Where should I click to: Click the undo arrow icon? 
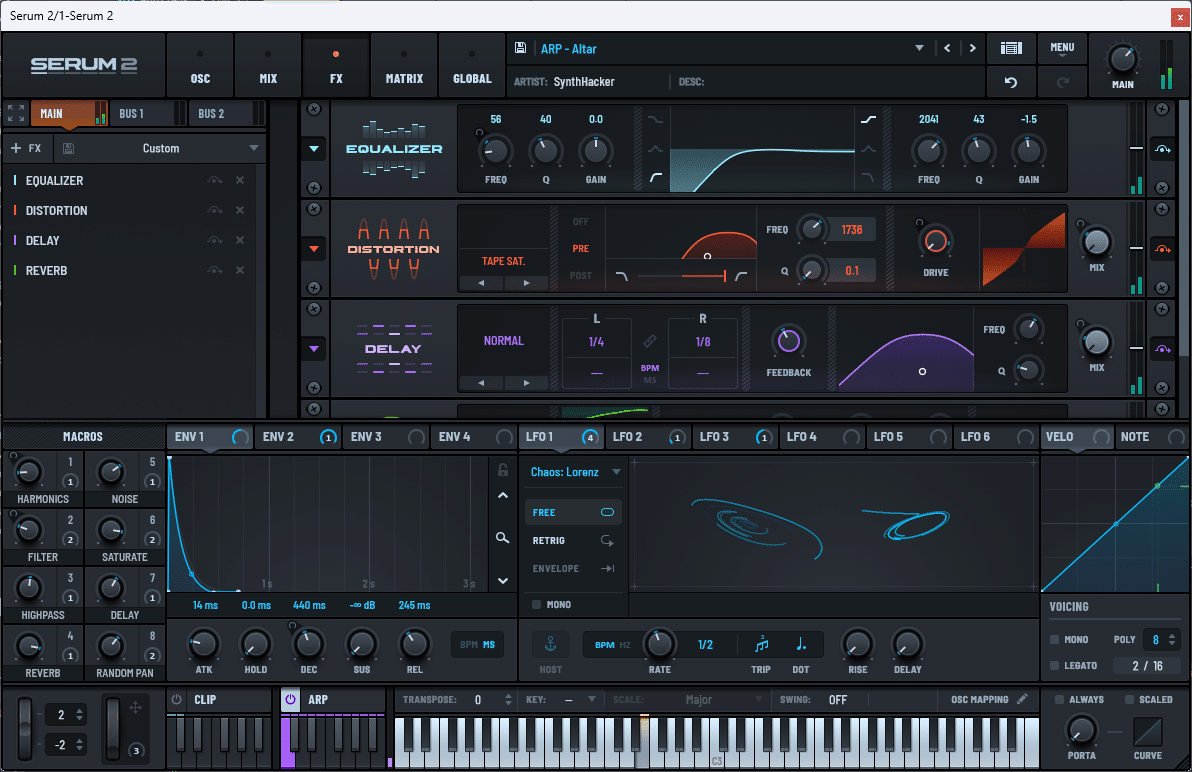point(1011,81)
